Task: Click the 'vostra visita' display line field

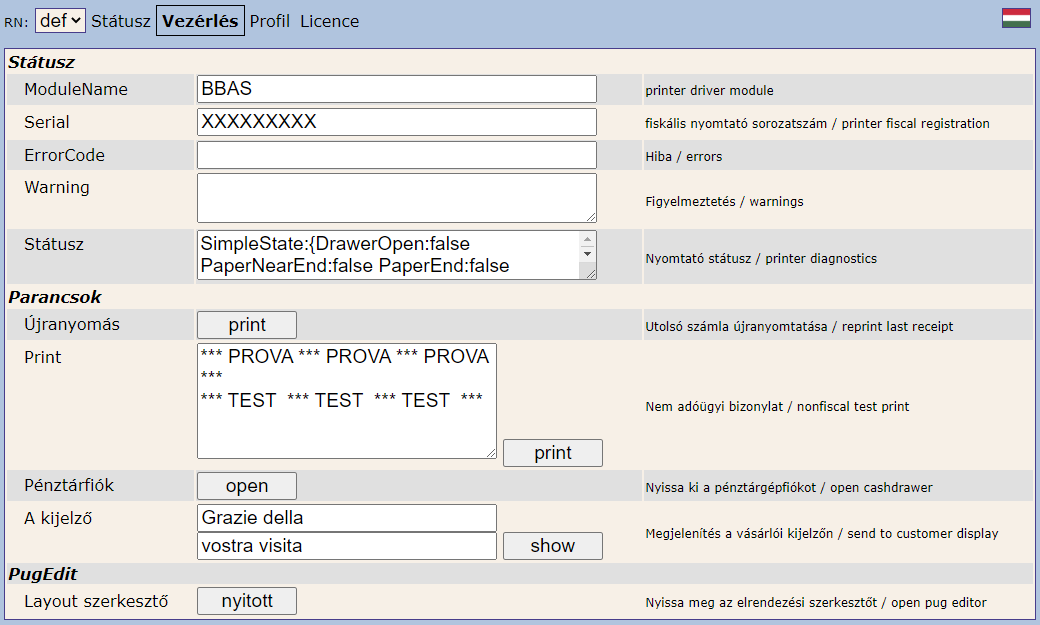Action: (x=346, y=546)
